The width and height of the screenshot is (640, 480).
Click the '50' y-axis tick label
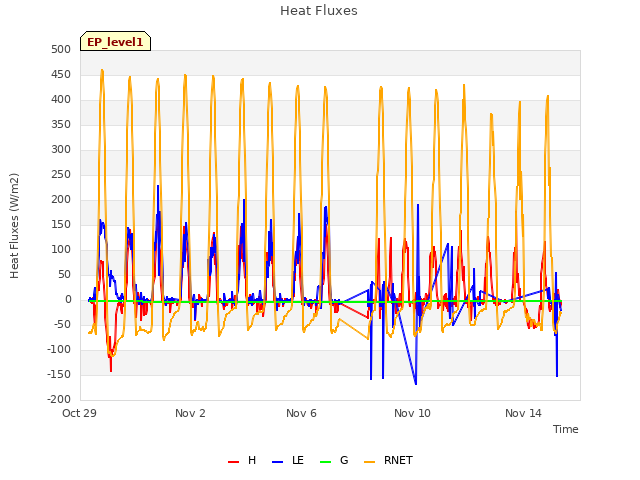[64, 275]
